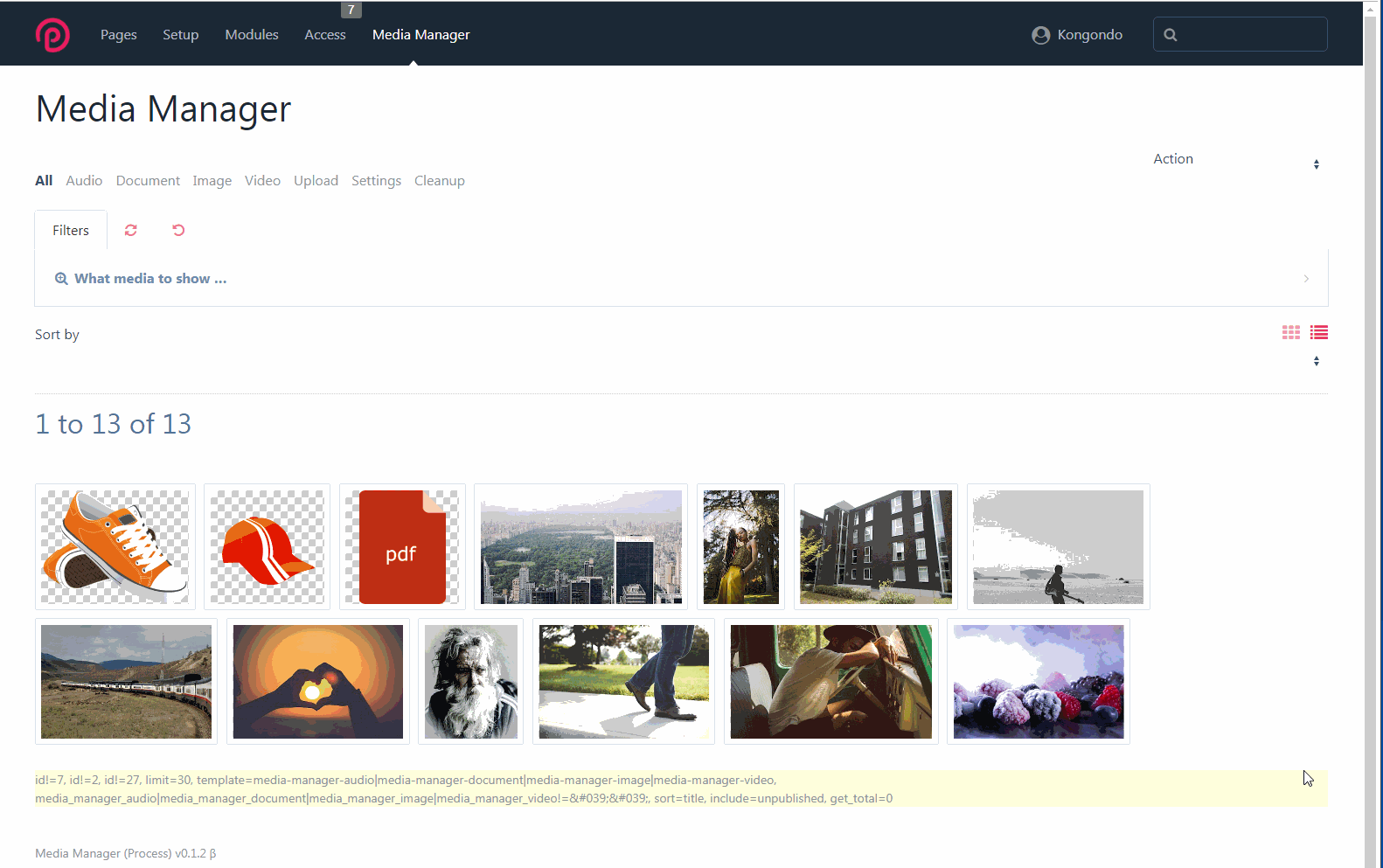Click the refresh filters icon
Image resolution: width=1383 pixels, height=868 pixels.
(131, 230)
